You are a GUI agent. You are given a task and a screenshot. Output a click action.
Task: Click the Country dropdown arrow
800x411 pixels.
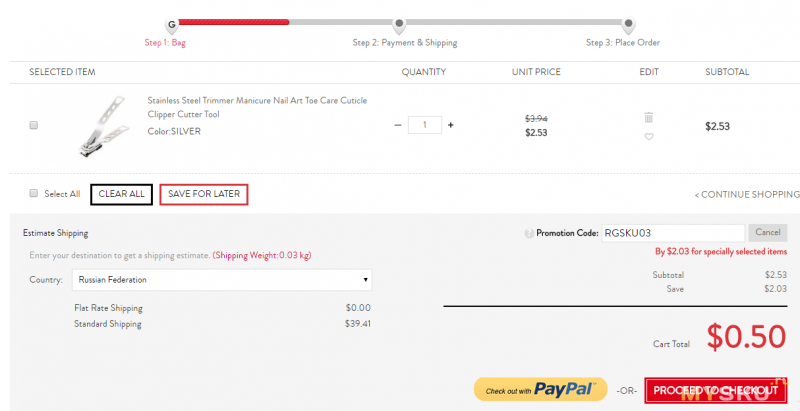(365, 280)
